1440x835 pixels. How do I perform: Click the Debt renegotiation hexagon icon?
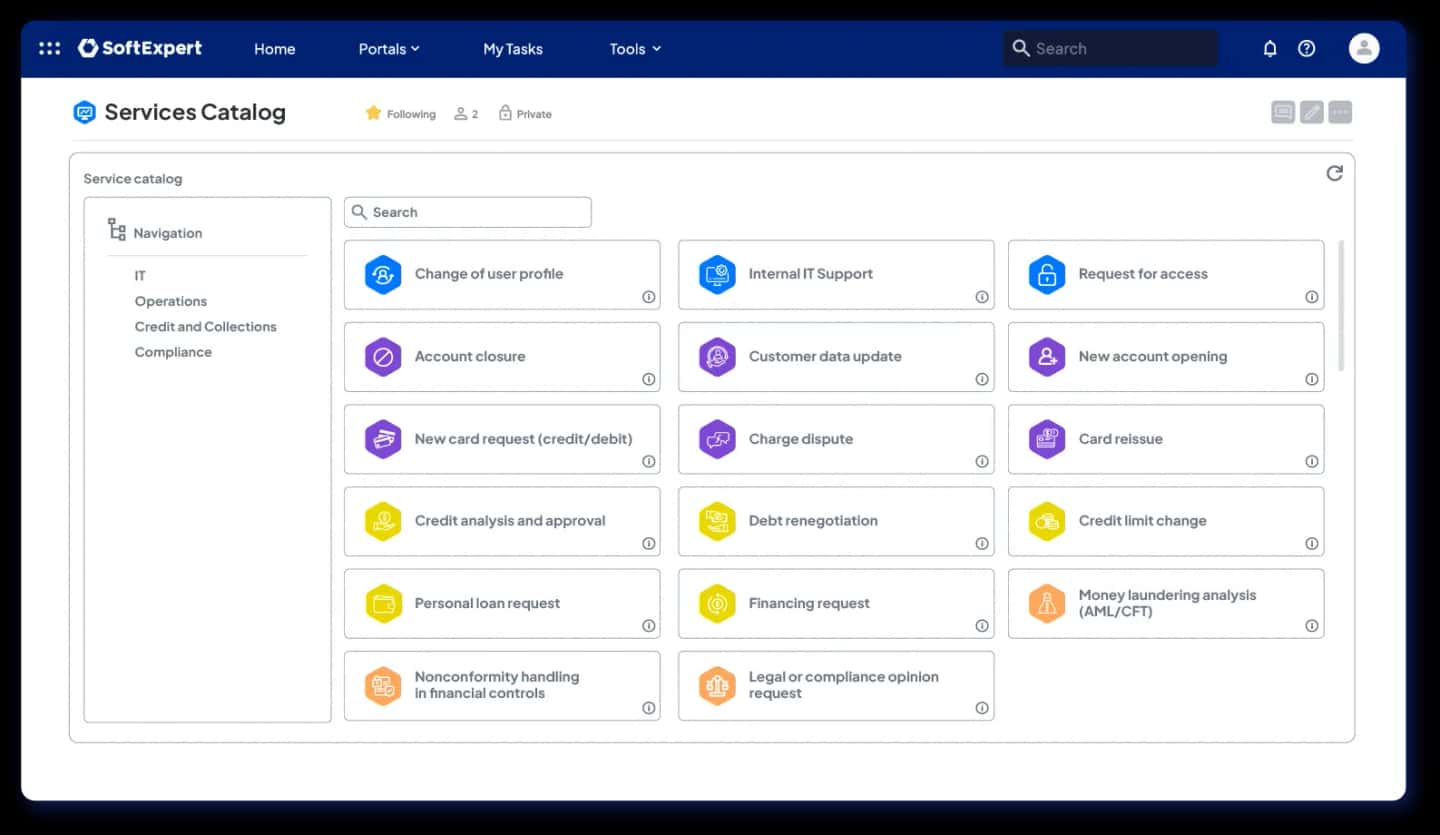click(717, 521)
